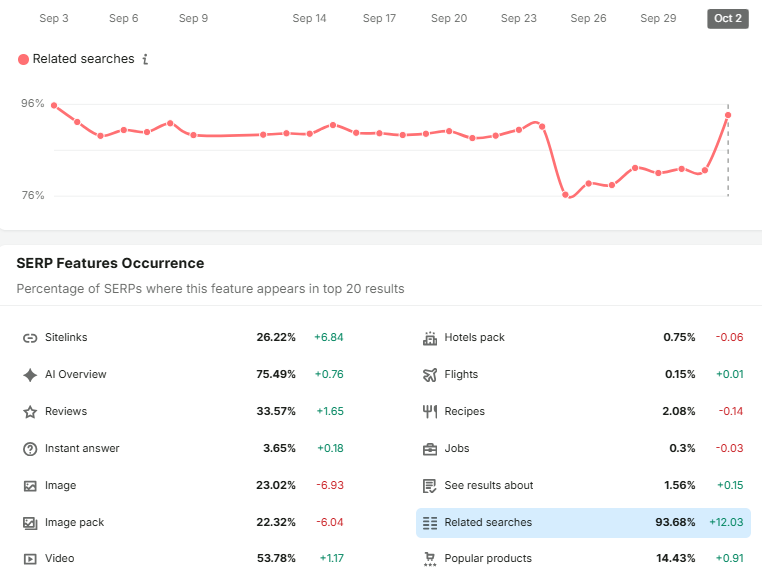Select the Image pack feature label
Viewport: 762px width, 575px height.
click(x=74, y=522)
